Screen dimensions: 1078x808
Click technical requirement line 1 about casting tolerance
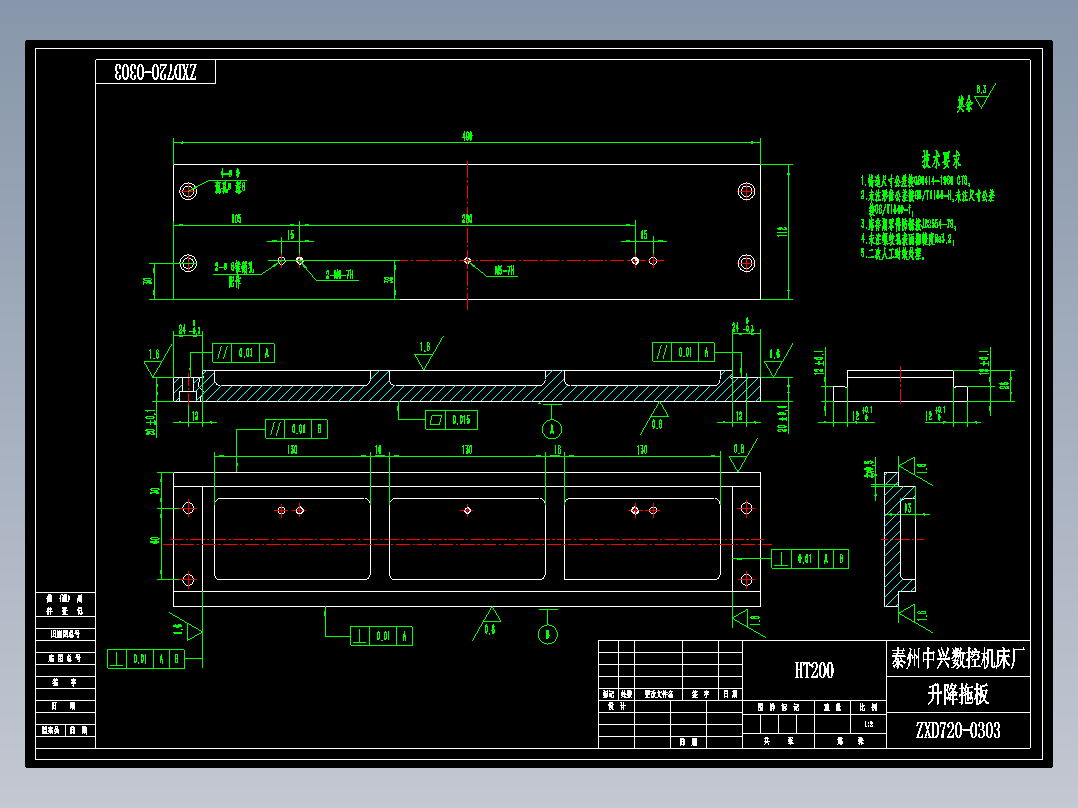[x=916, y=181]
